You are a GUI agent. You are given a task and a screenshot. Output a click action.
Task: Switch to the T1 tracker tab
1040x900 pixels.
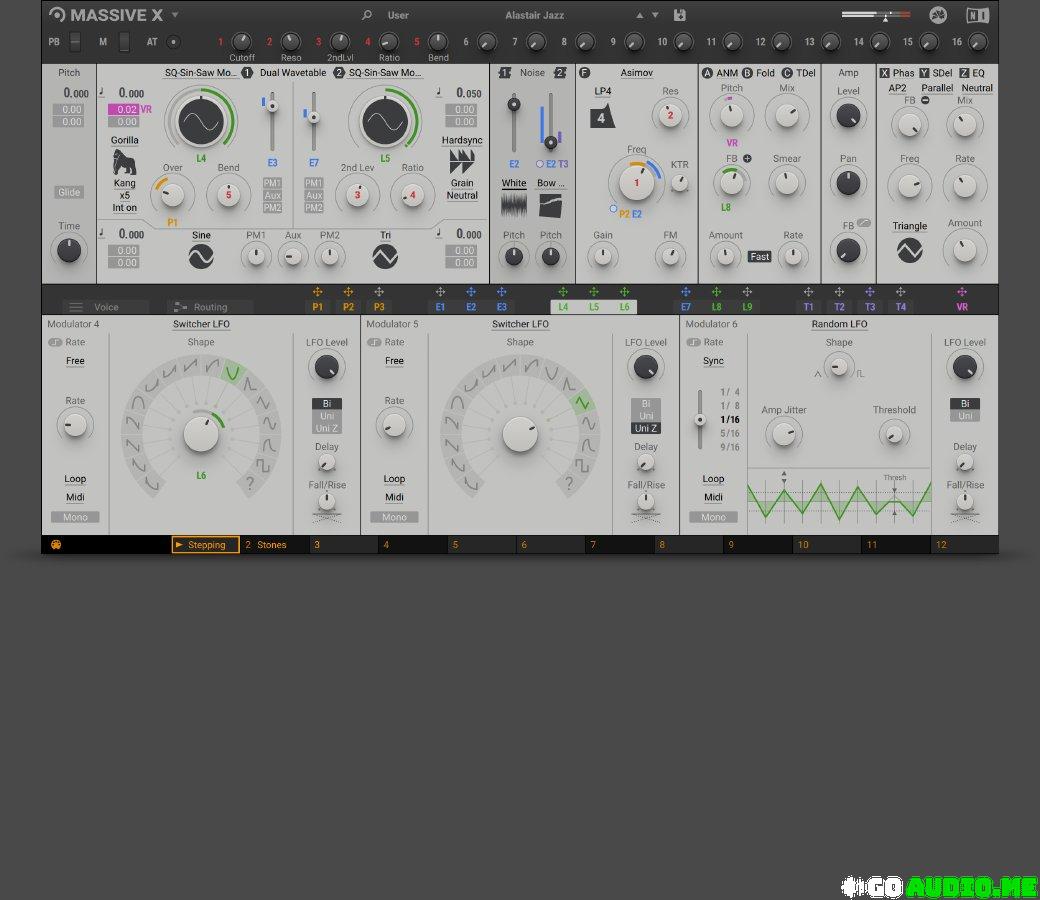pyautogui.click(x=808, y=307)
